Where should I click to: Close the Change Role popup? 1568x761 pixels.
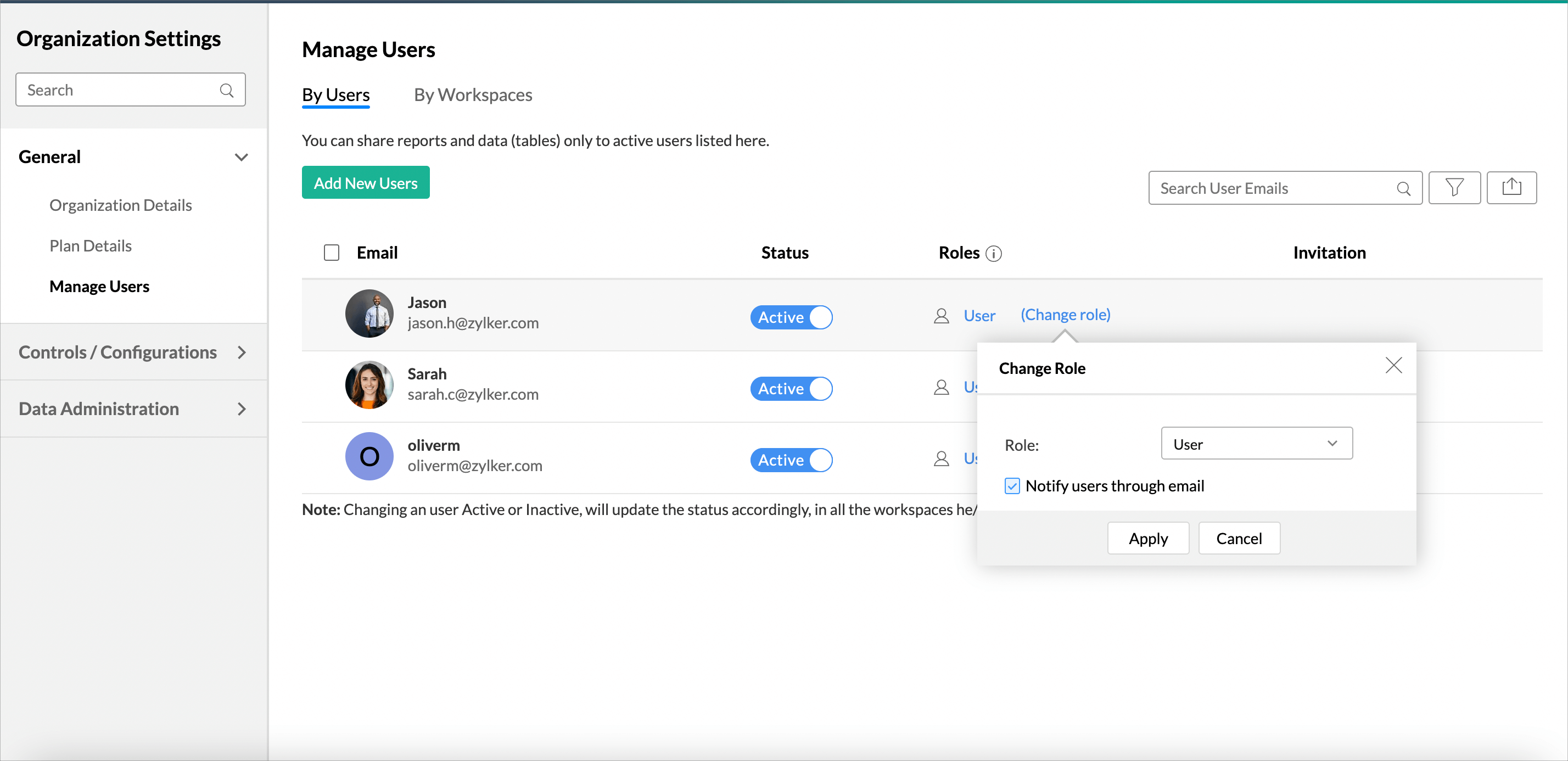[x=1393, y=365]
